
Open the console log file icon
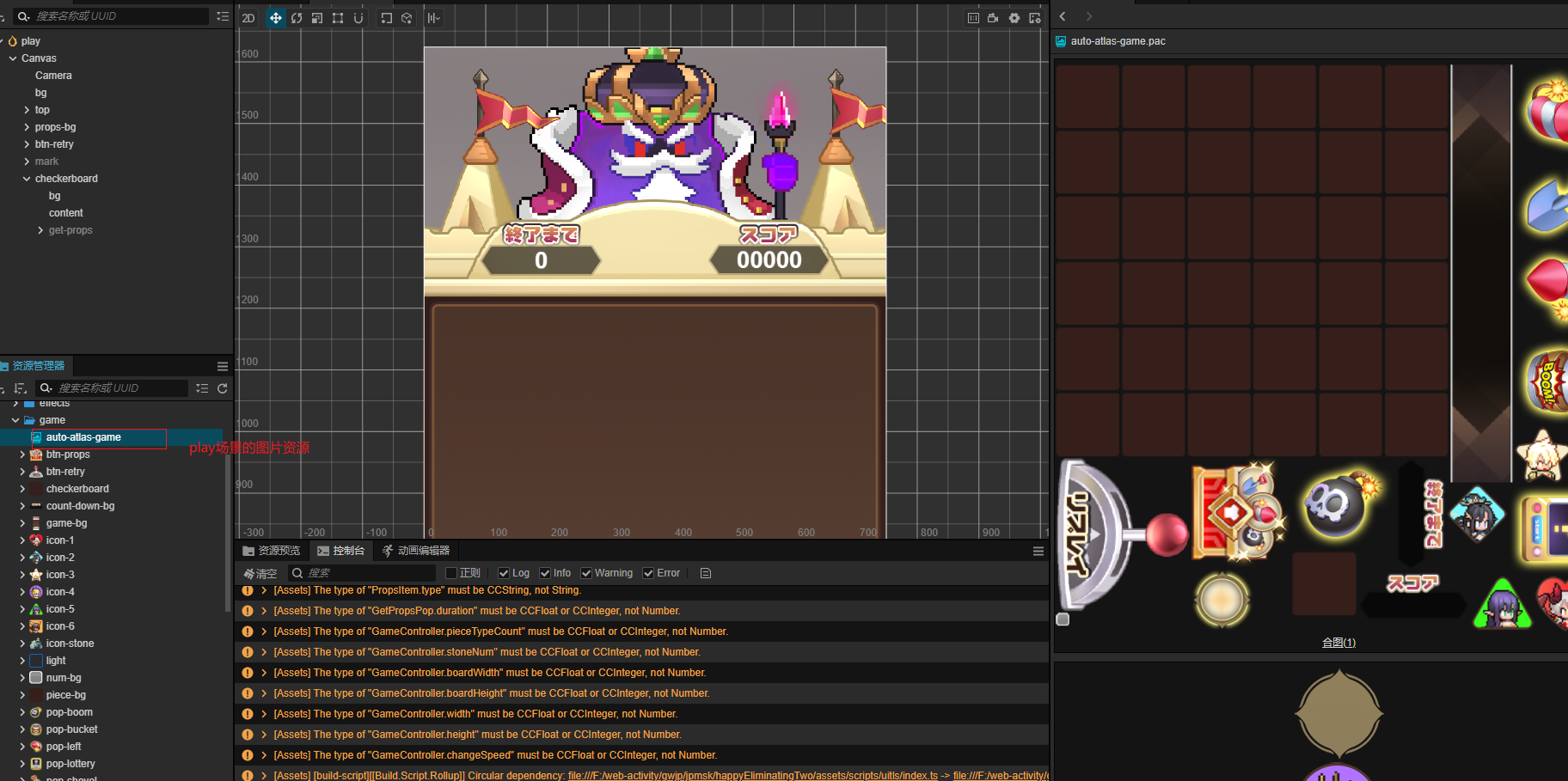pos(706,573)
